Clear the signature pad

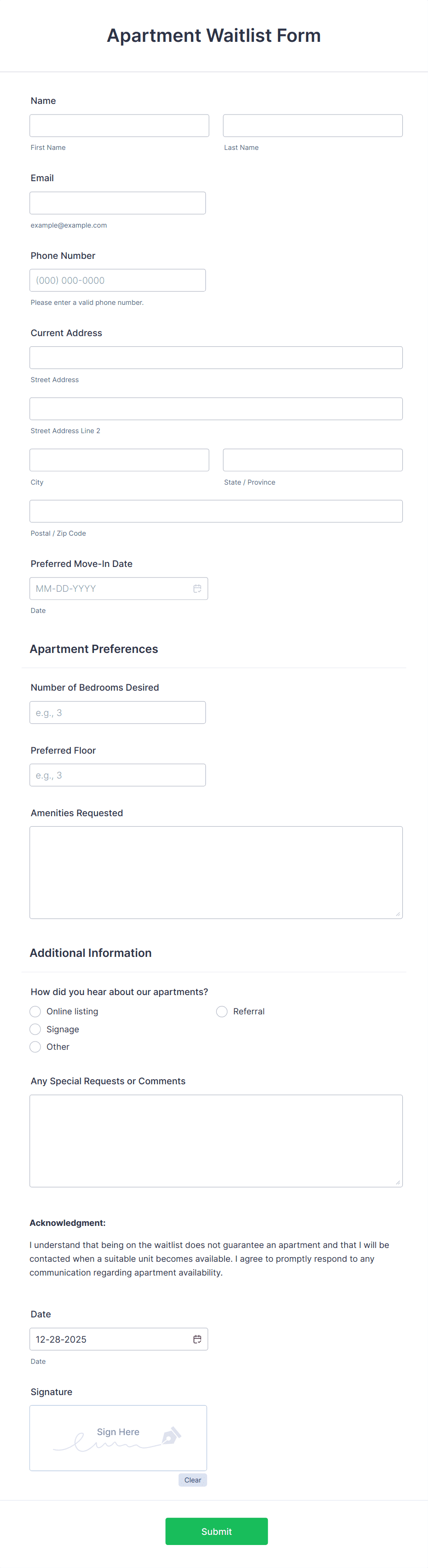pyautogui.click(x=192, y=1480)
